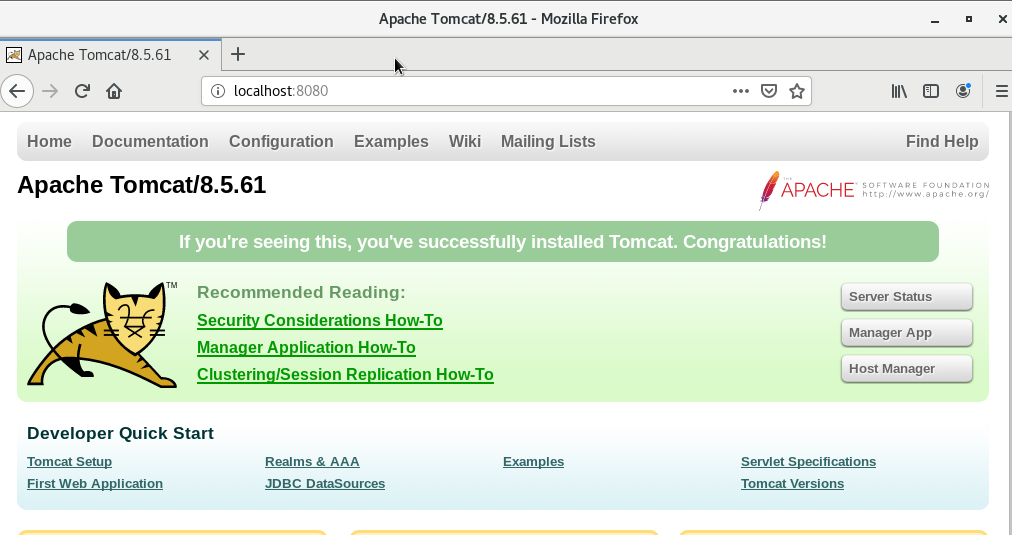Click the Tomcat cat mascot image

click(103, 334)
